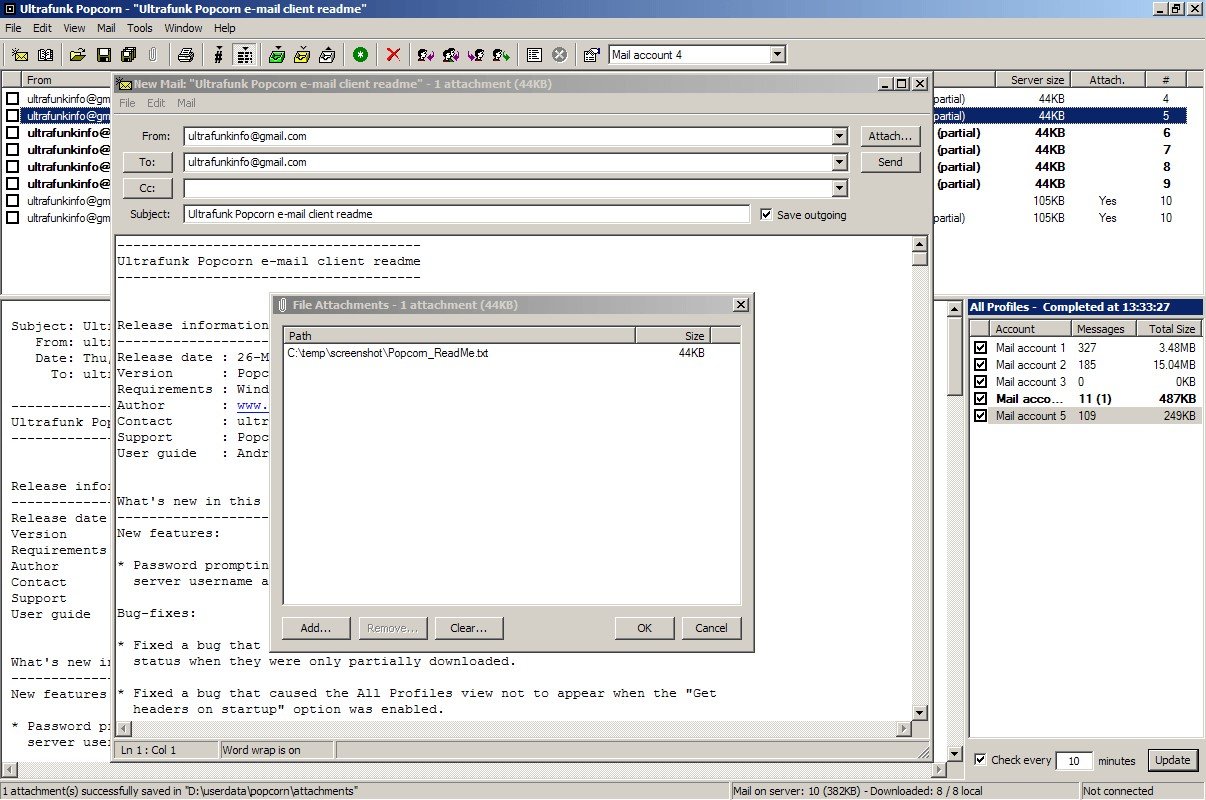Screen dimensions: 1206x800
Task: Expand the To address dropdown arrow
Action: click(839, 162)
